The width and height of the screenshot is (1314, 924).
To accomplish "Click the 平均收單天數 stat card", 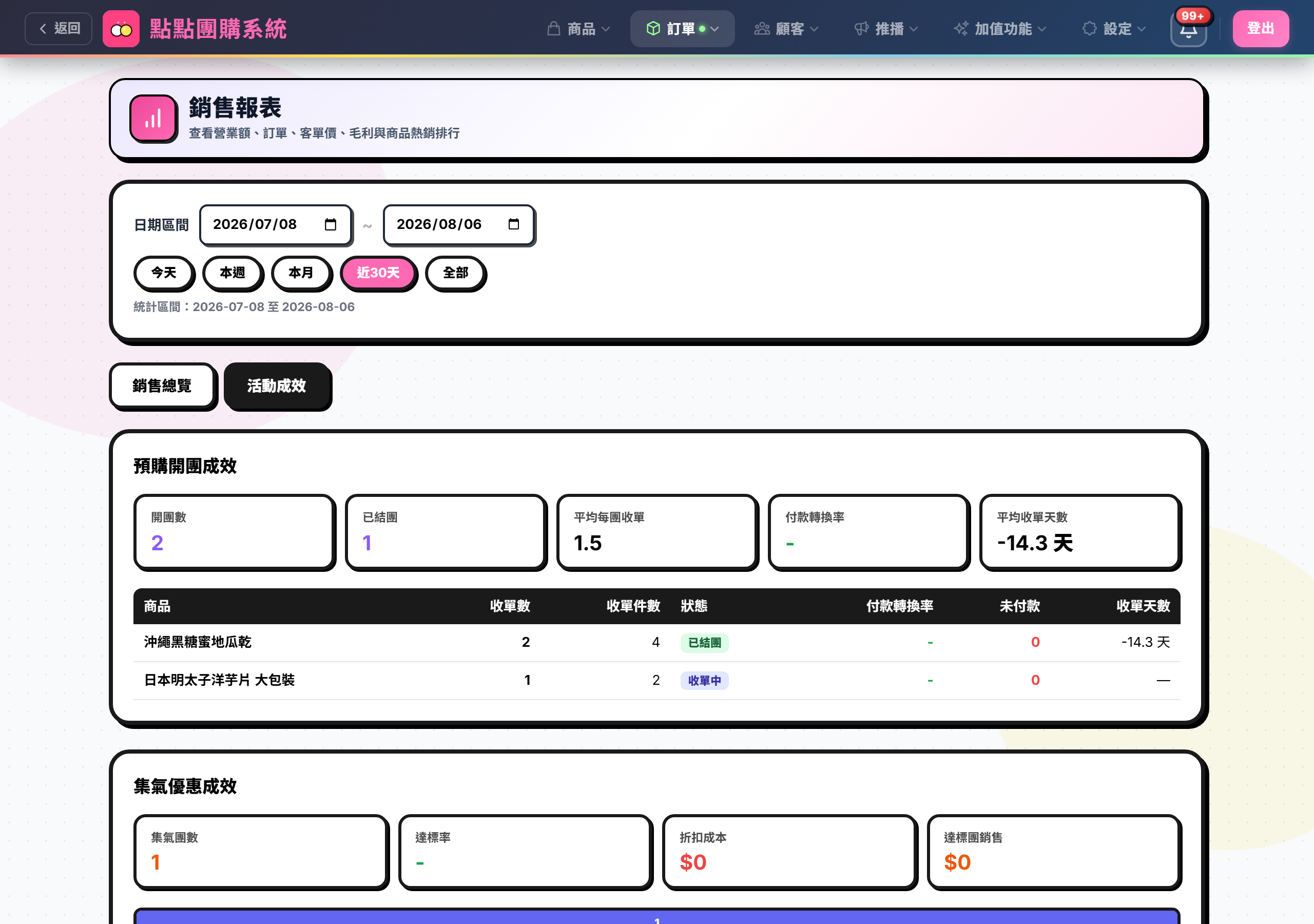I will point(1080,531).
